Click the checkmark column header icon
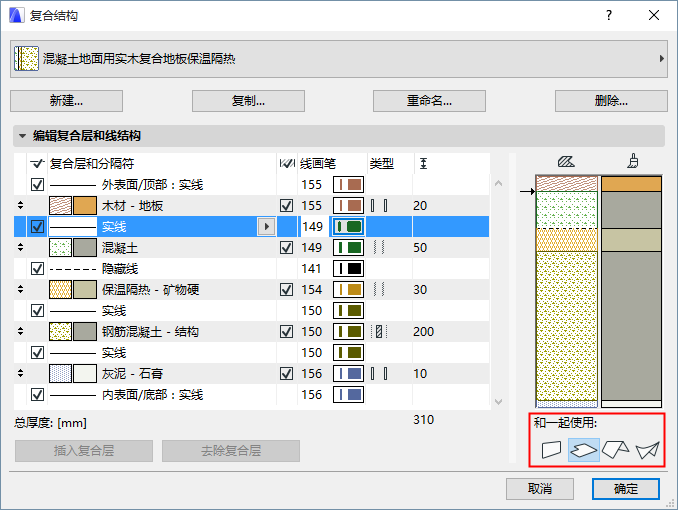 coord(38,164)
